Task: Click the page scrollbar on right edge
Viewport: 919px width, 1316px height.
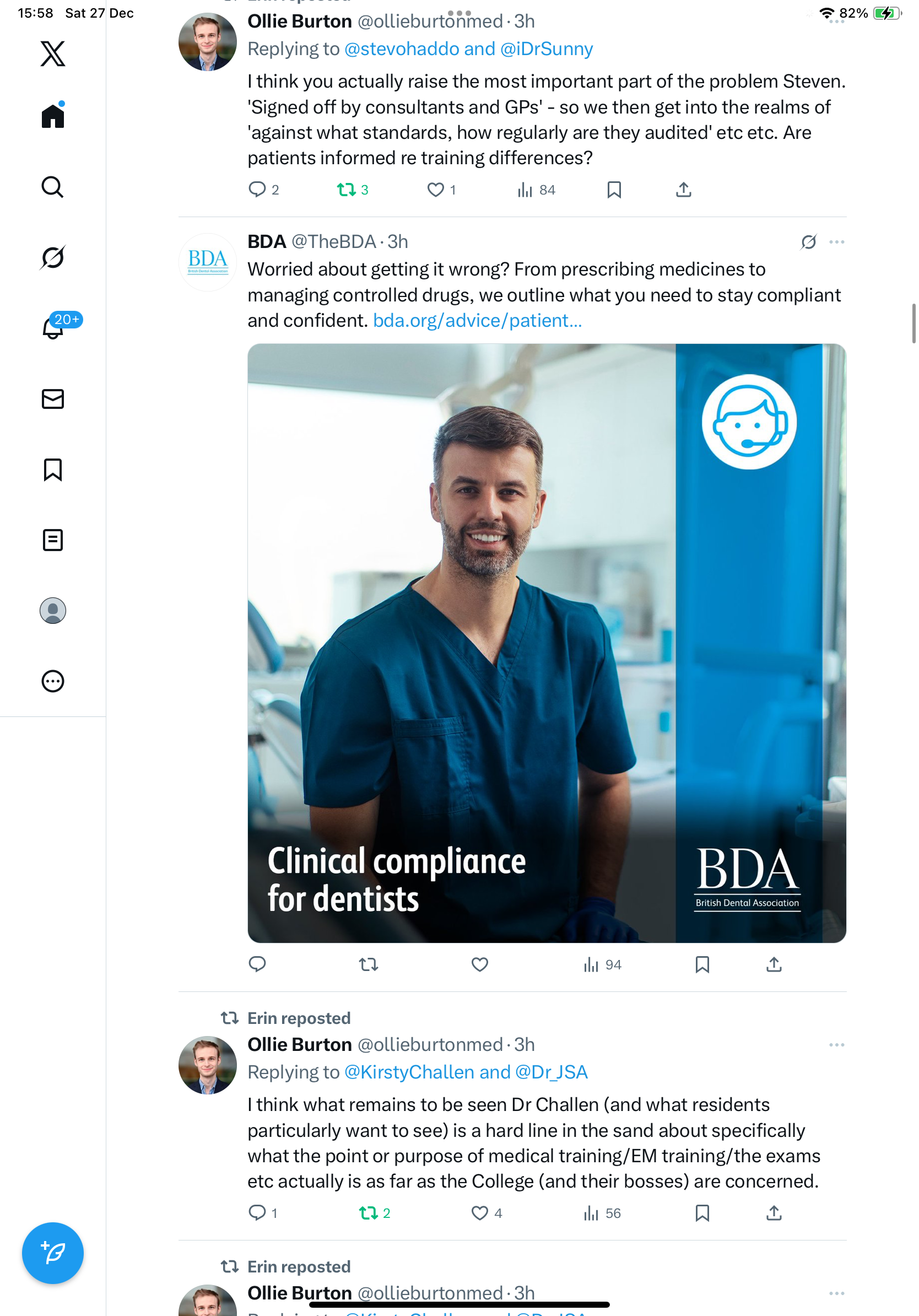Action: [915, 324]
